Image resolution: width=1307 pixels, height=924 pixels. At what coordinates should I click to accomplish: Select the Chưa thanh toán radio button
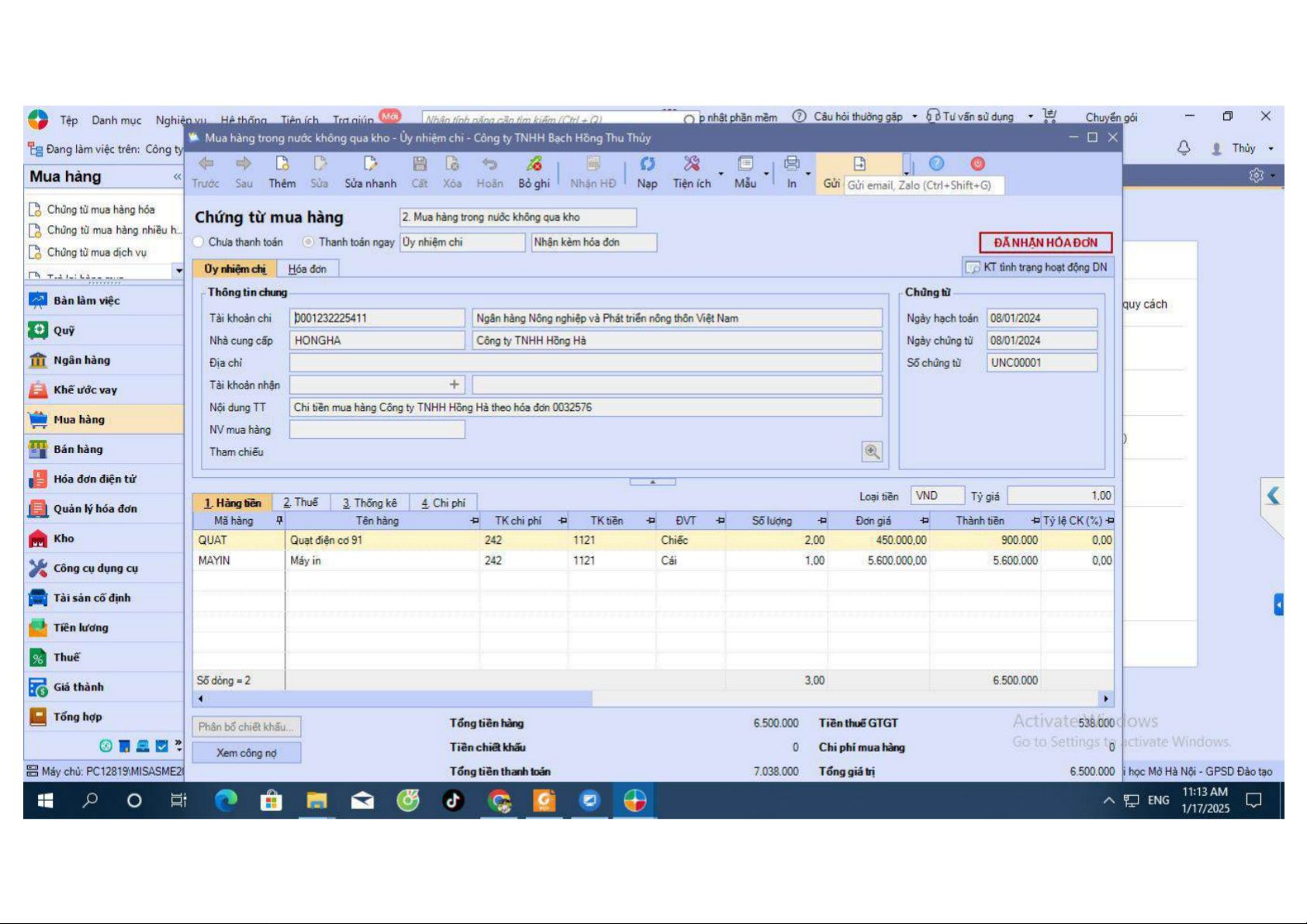[199, 242]
